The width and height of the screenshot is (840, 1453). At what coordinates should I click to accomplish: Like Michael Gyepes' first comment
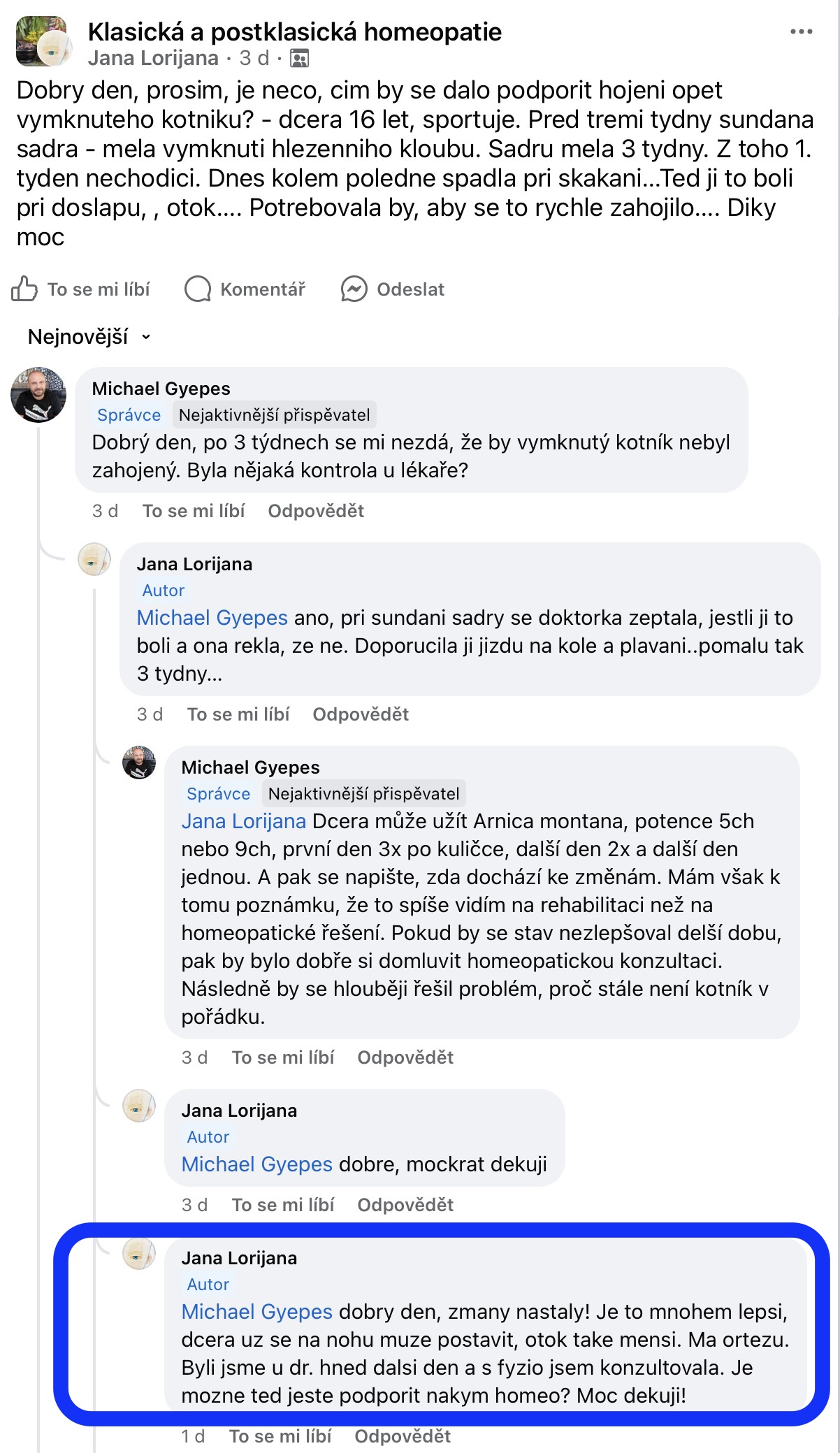tap(194, 511)
